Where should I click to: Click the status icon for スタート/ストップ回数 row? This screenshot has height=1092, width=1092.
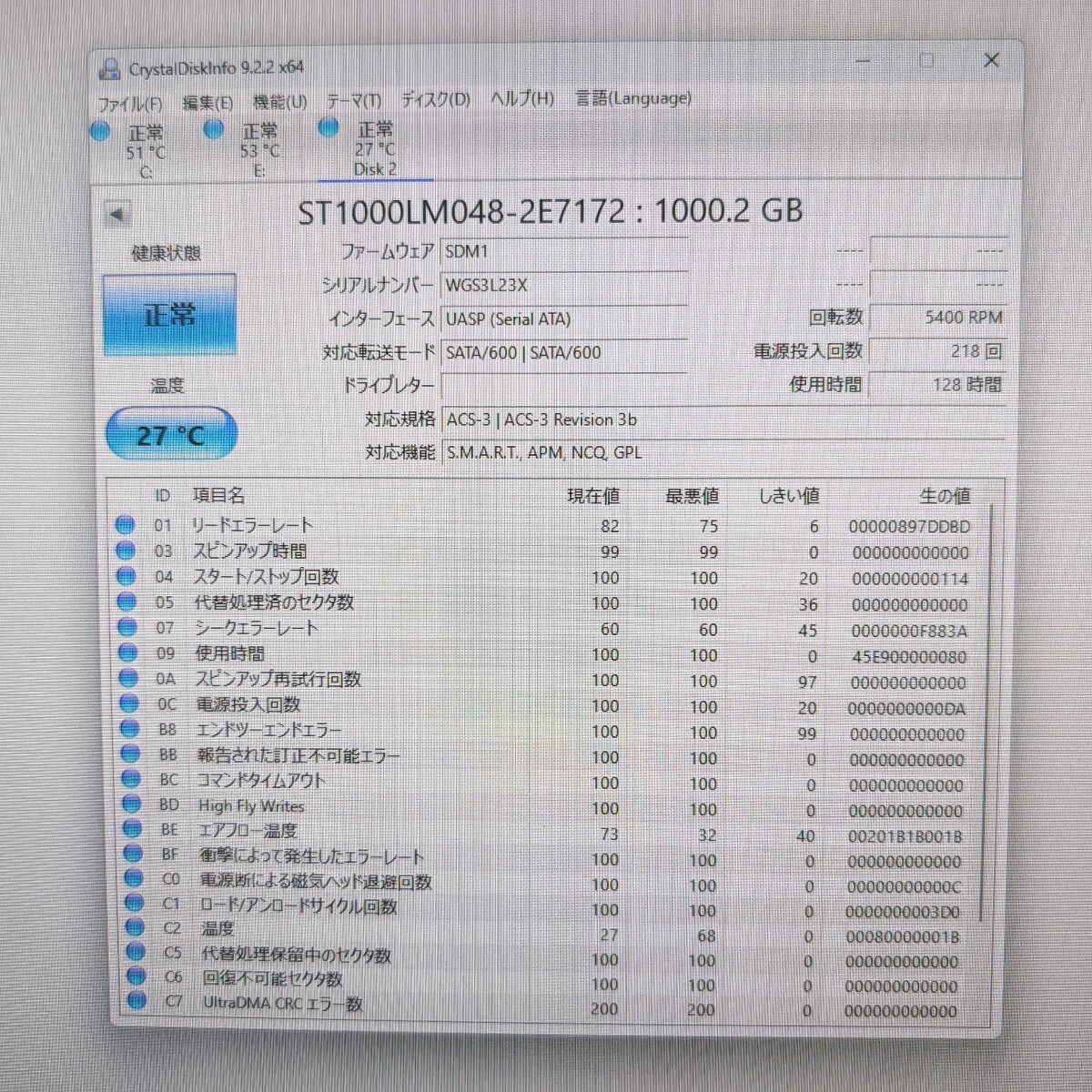pyautogui.click(x=127, y=576)
